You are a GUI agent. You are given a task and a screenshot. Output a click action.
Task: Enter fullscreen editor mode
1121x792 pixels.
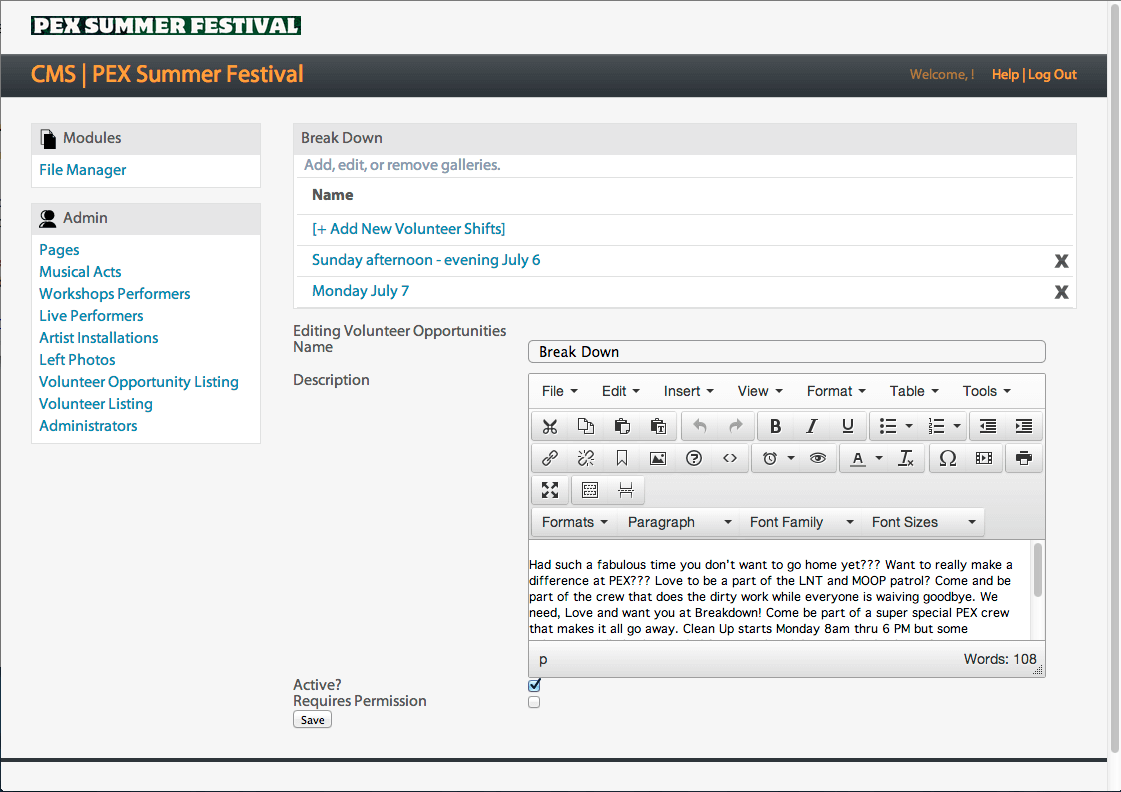click(550, 490)
